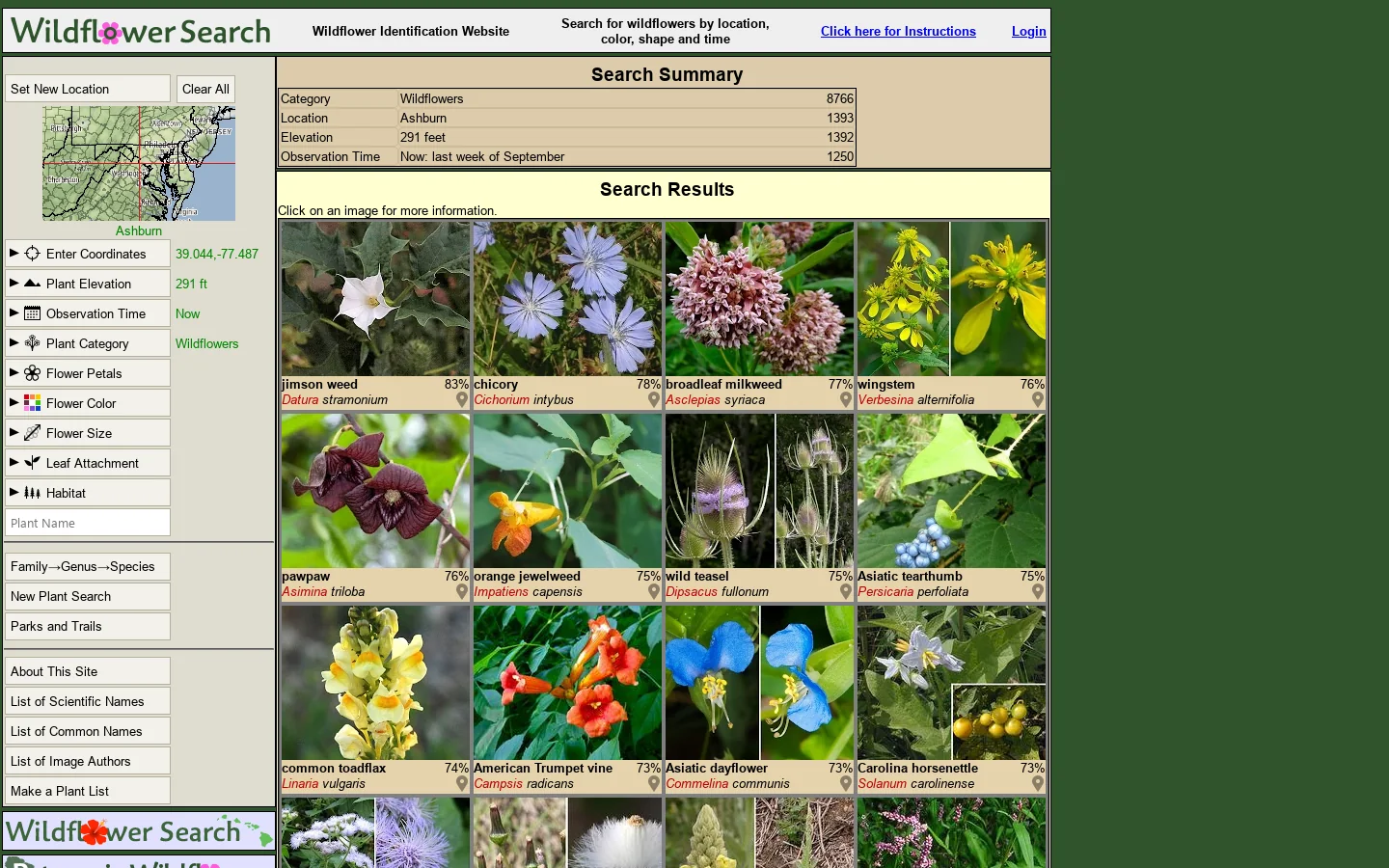Click the map pin icon for Asiatic dayflower

click(x=846, y=783)
